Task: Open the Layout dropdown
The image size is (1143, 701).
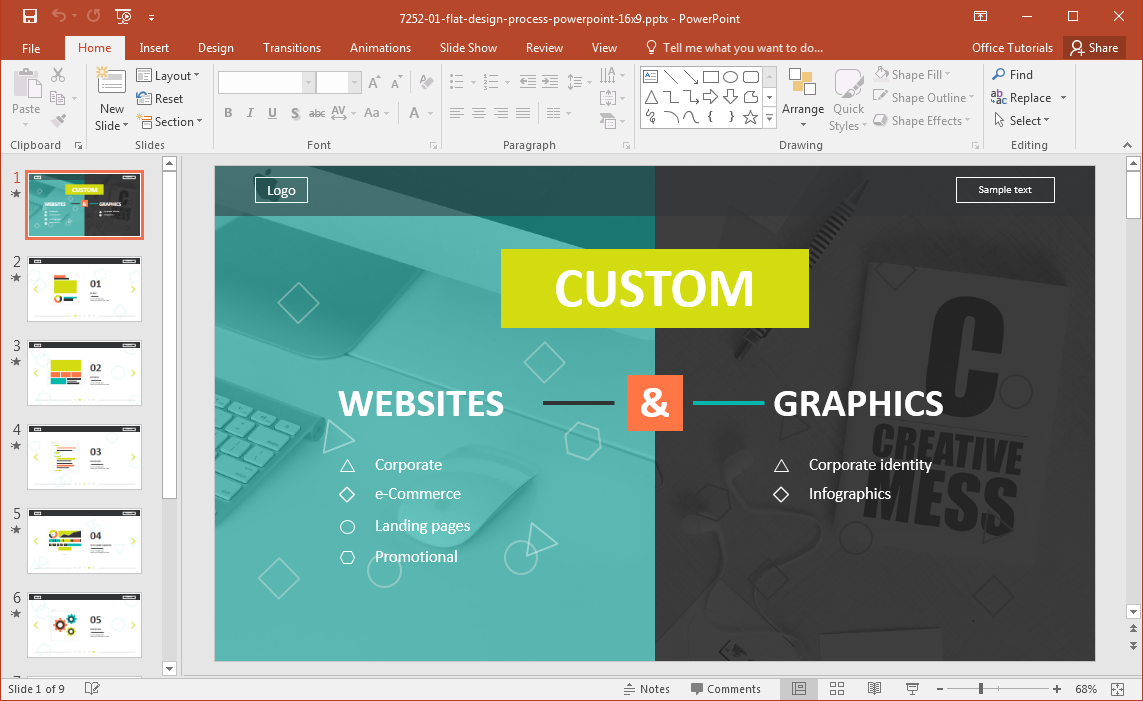Action: (x=168, y=76)
